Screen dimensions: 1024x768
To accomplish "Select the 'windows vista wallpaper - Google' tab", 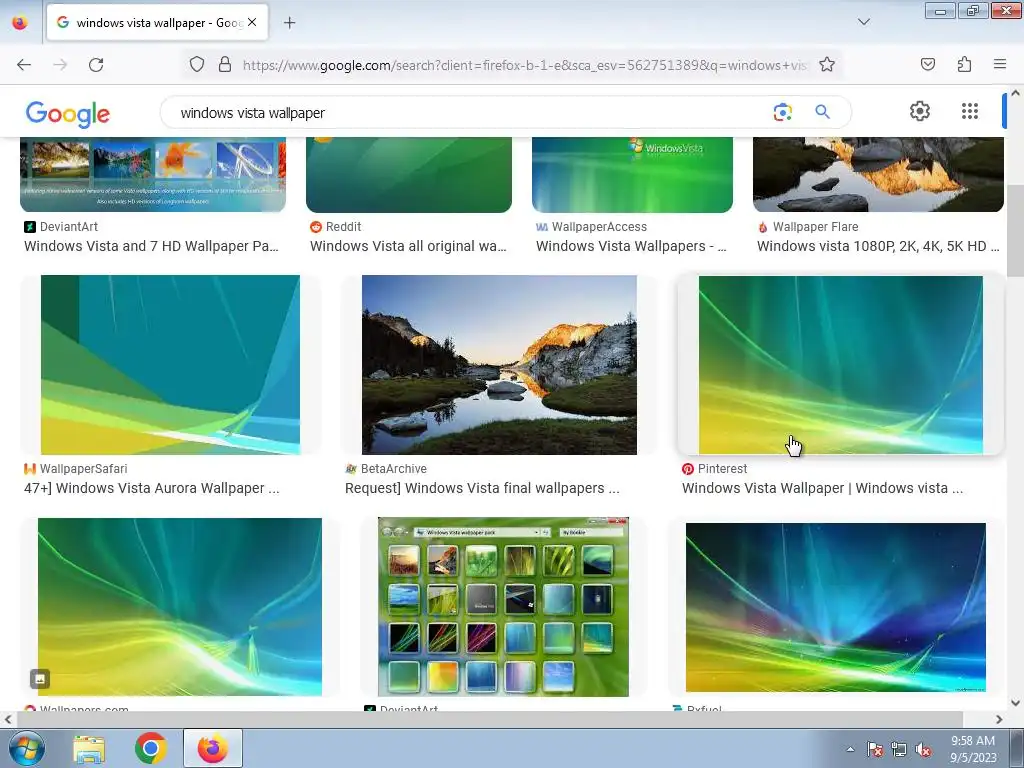I will 157,23.
